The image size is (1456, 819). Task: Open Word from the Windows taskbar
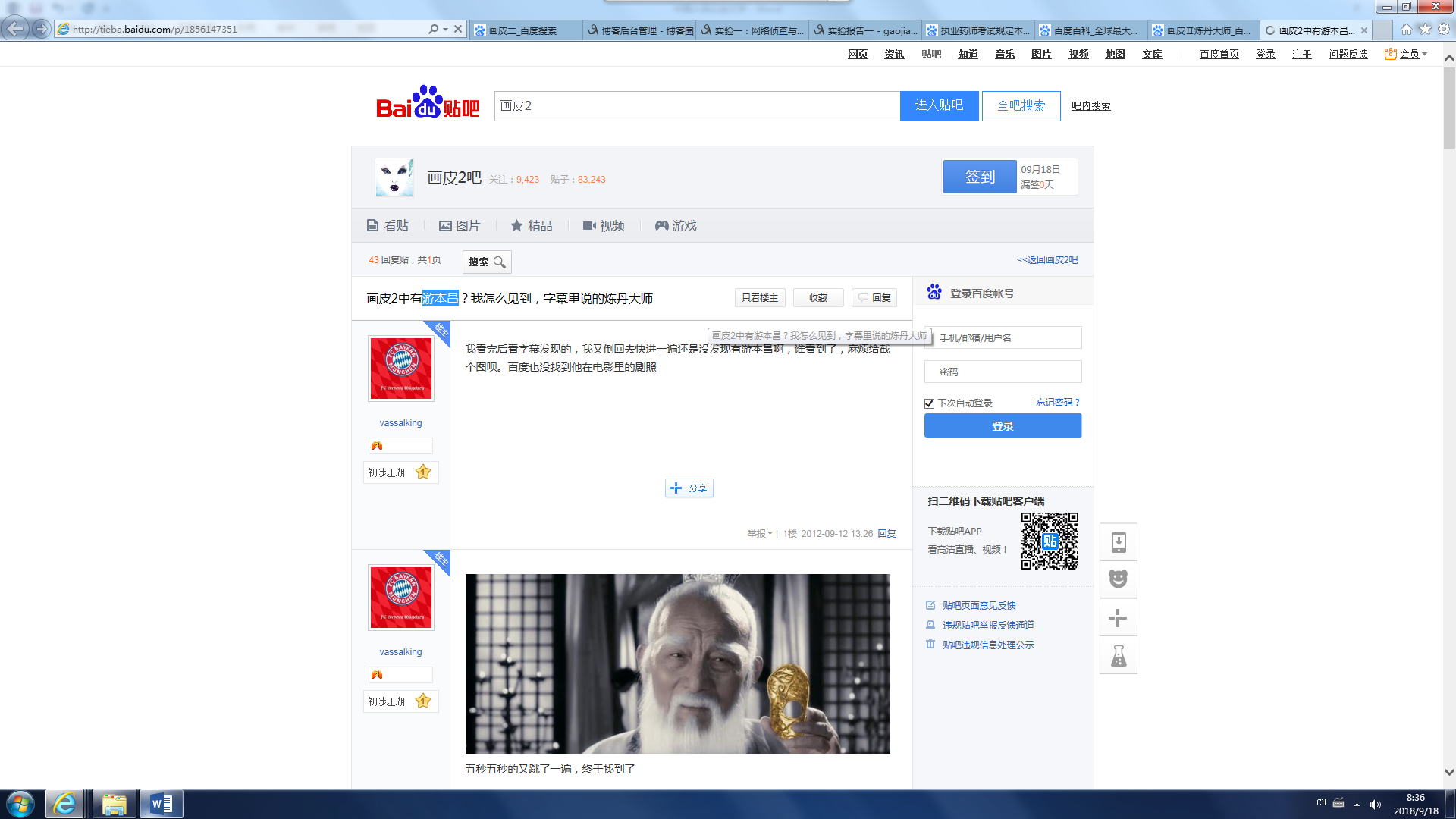pyautogui.click(x=162, y=804)
